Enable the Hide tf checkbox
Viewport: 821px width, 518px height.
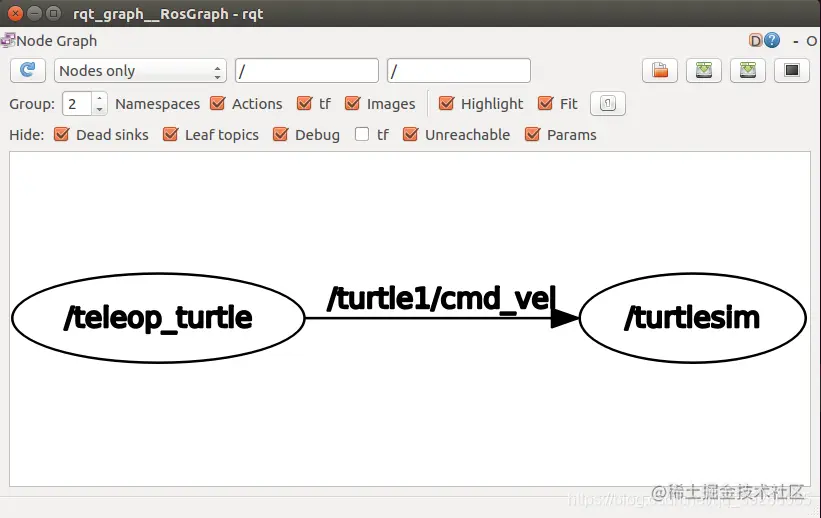click(x=362, y=135)
